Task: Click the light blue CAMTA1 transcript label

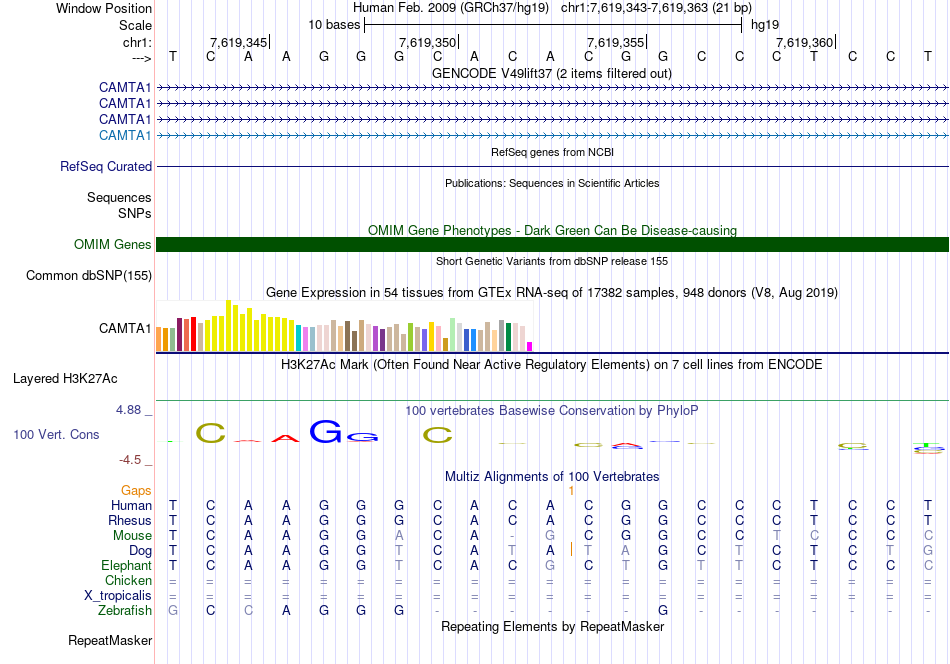Action: point(125,135)
